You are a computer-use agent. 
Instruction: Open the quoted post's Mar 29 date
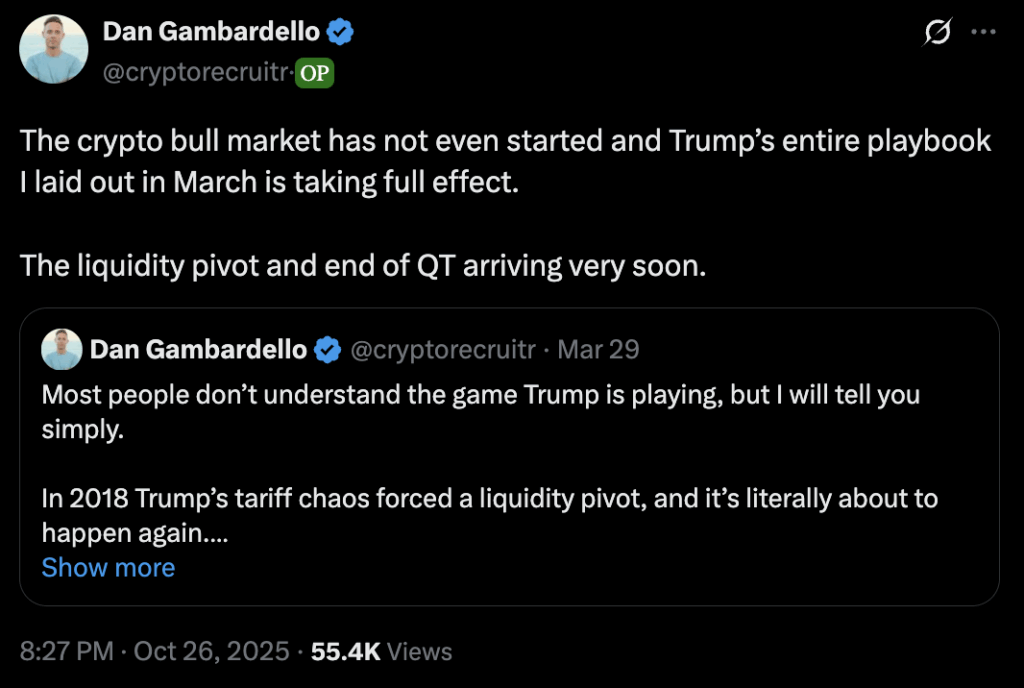click(x=598, y=349)
